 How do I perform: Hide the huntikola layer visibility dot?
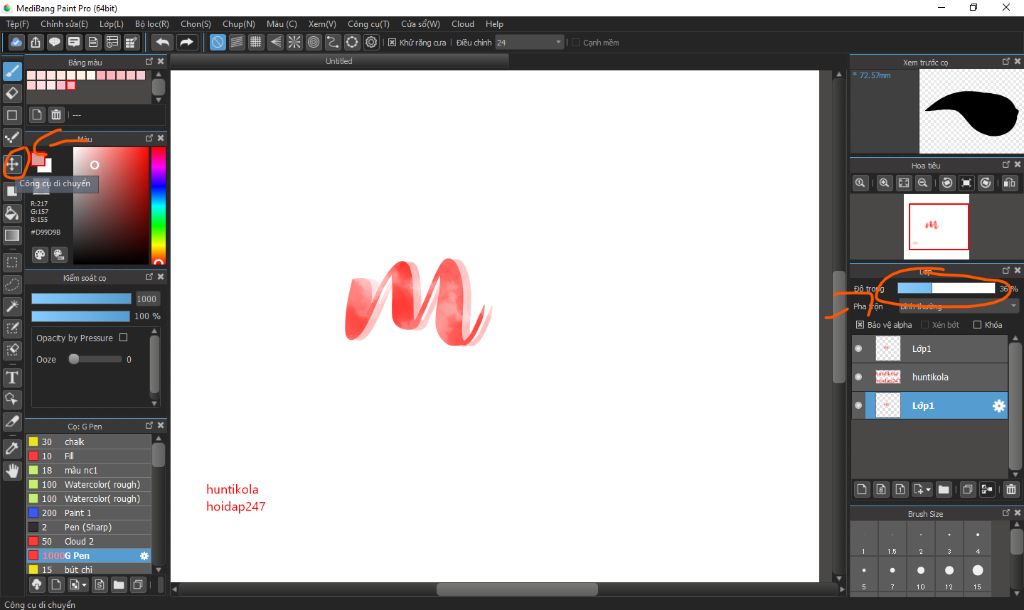pos(858,377)
